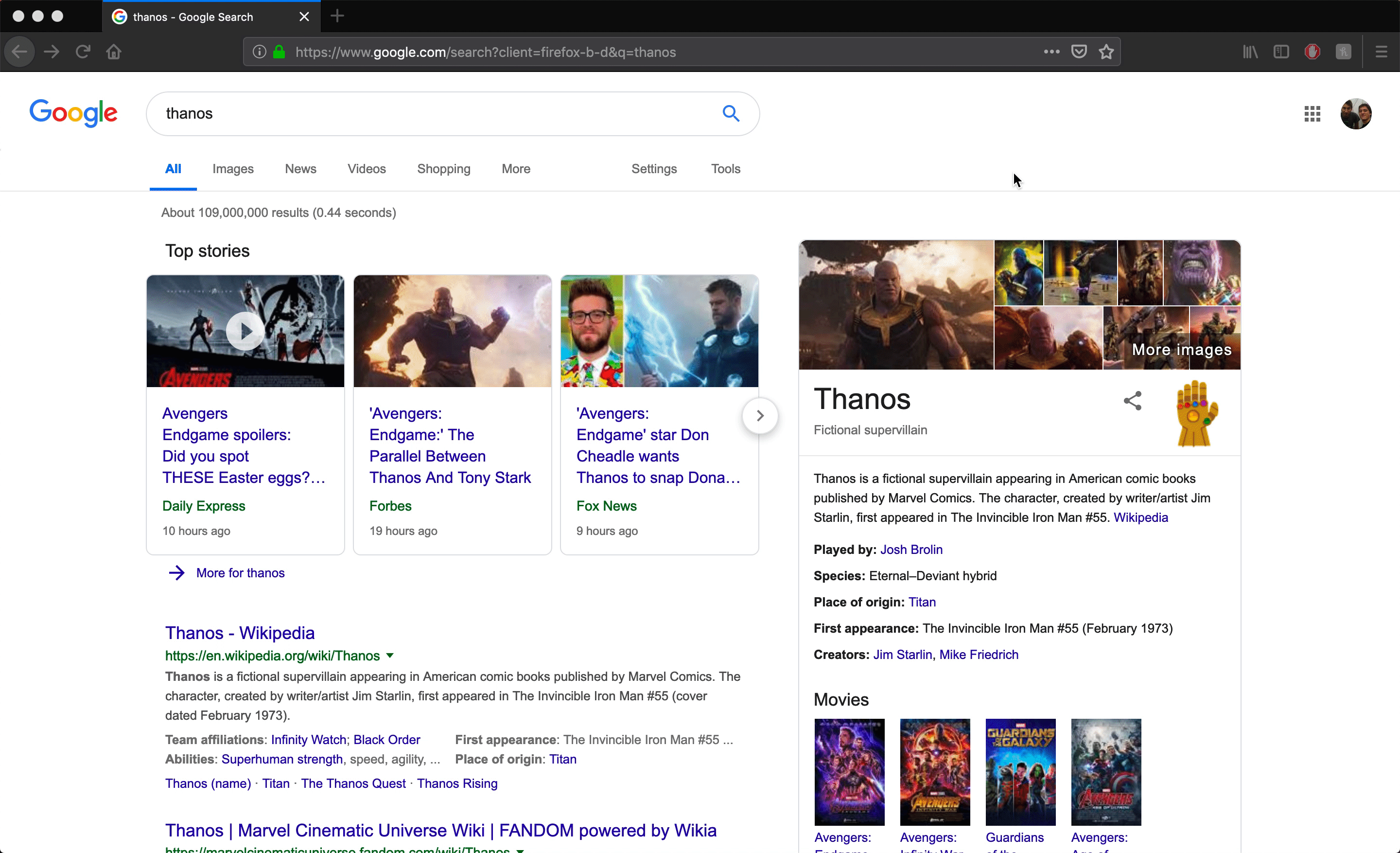The height and width of the screenshot is (853, 1400).
Task: Toggle the Firefox sidebar view
Action: tap(1281, 53)
